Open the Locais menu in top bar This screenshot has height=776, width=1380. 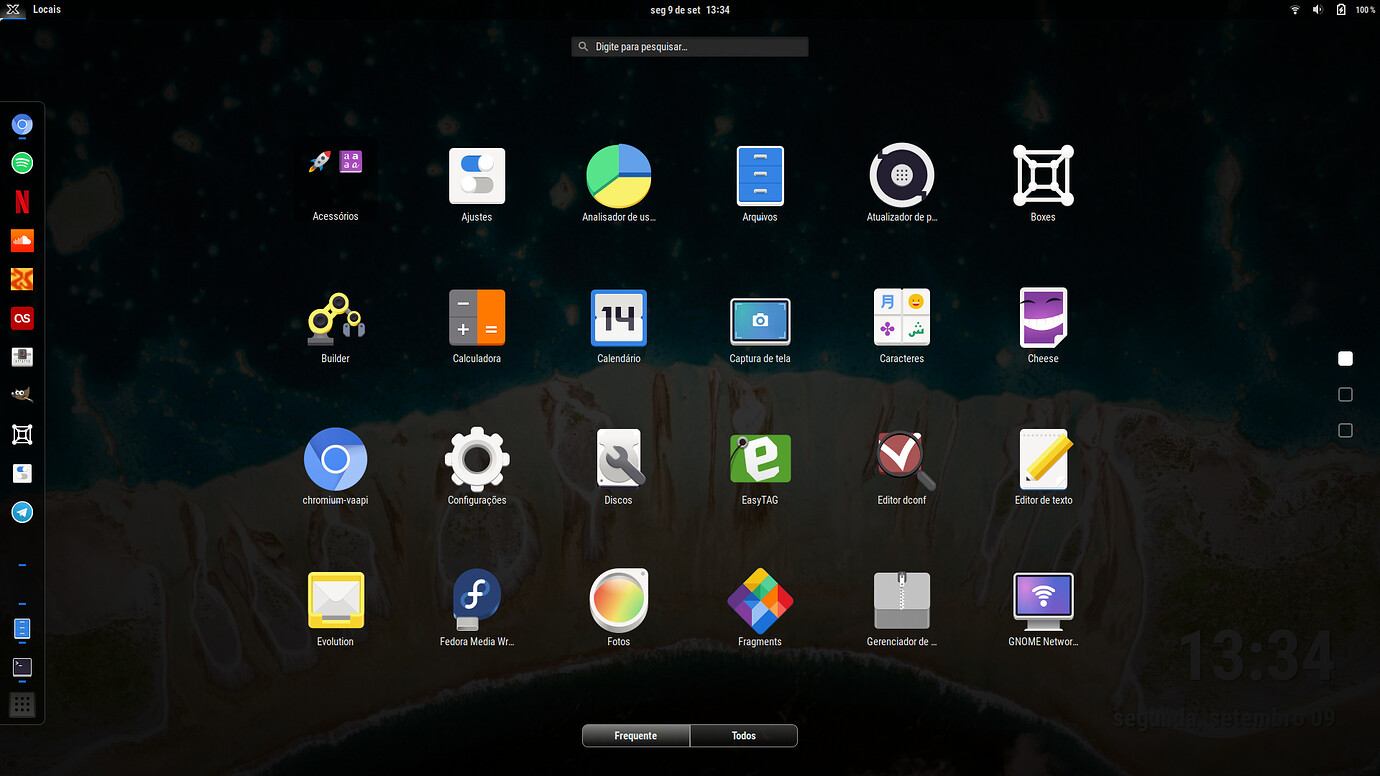click(46, 9)
